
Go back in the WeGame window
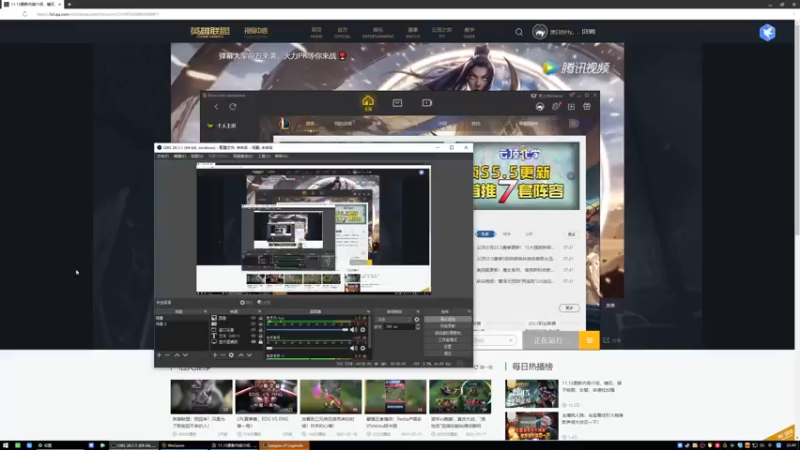click(x=216, y=107)
